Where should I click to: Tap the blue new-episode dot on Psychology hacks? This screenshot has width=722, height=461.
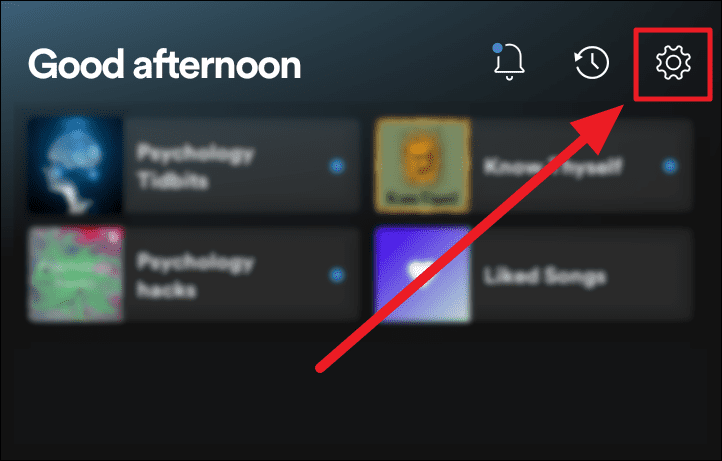click(x=337, y=275)
